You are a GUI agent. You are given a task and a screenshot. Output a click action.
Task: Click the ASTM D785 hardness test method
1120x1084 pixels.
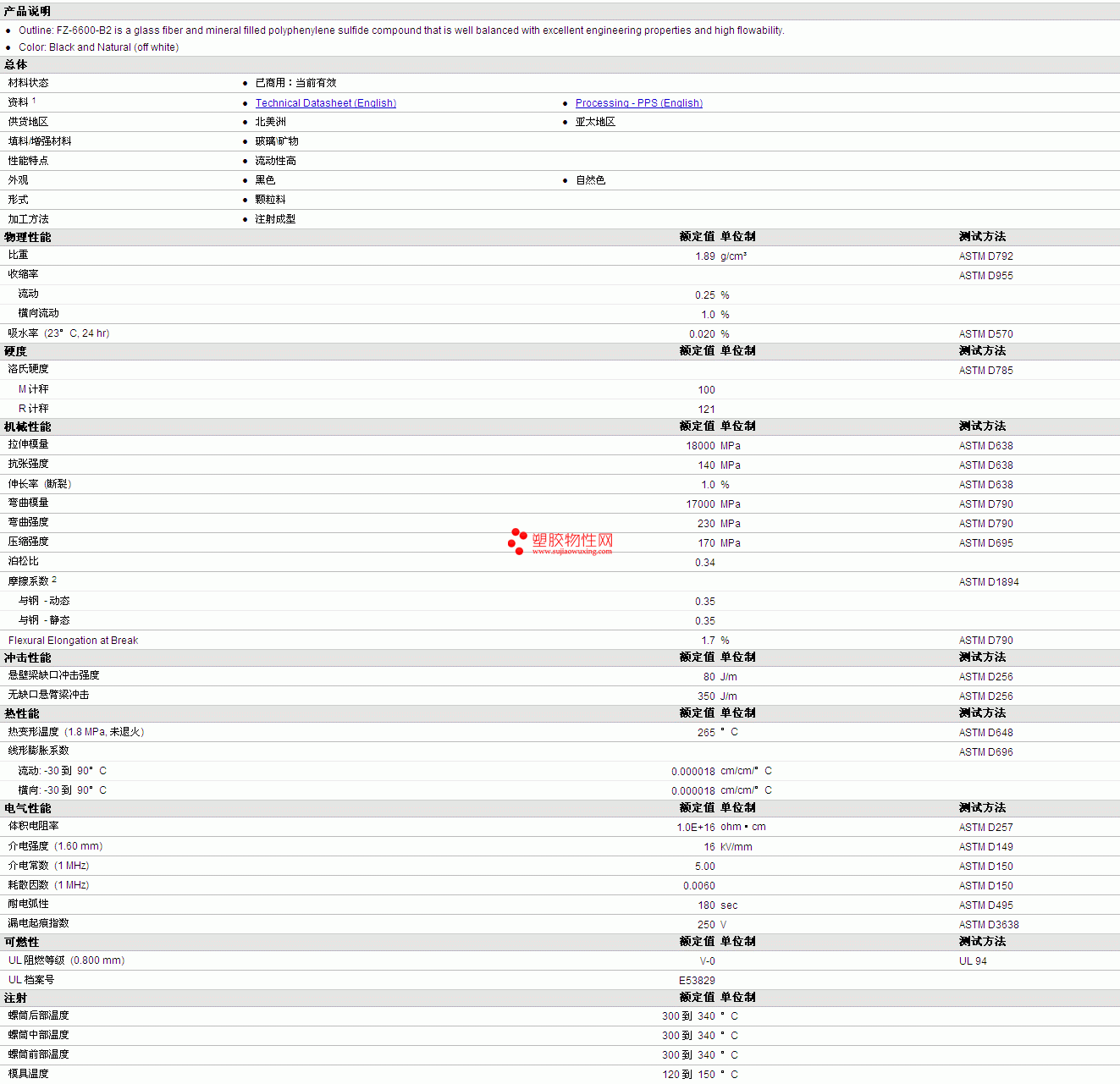pos(985,371)
